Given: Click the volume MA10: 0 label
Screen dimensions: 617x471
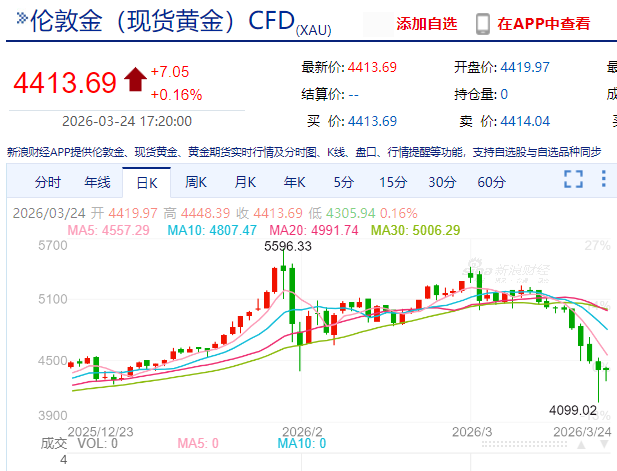Looking at the screenshot, I should (302, 443).
